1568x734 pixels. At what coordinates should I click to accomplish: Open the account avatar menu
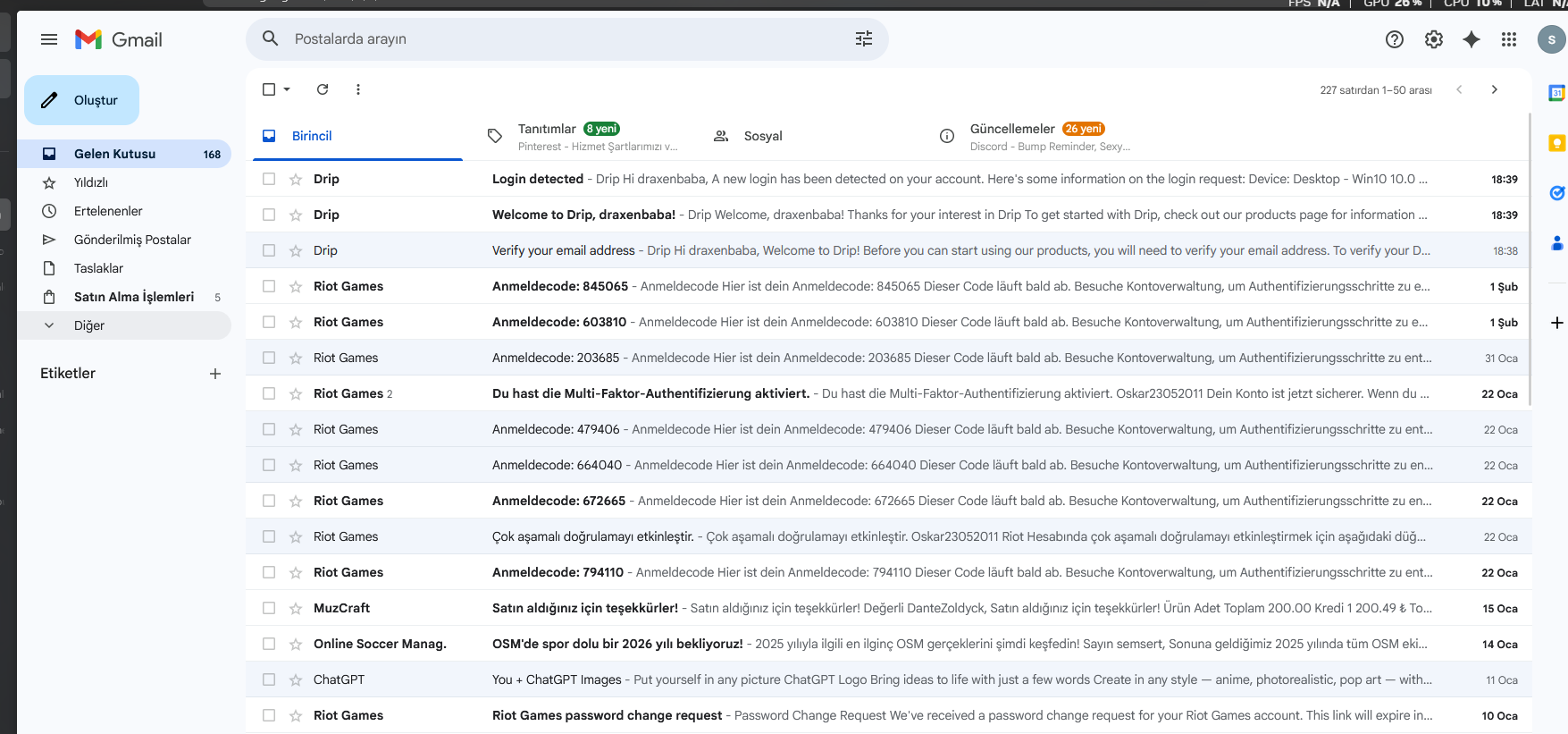point(1552,39)
